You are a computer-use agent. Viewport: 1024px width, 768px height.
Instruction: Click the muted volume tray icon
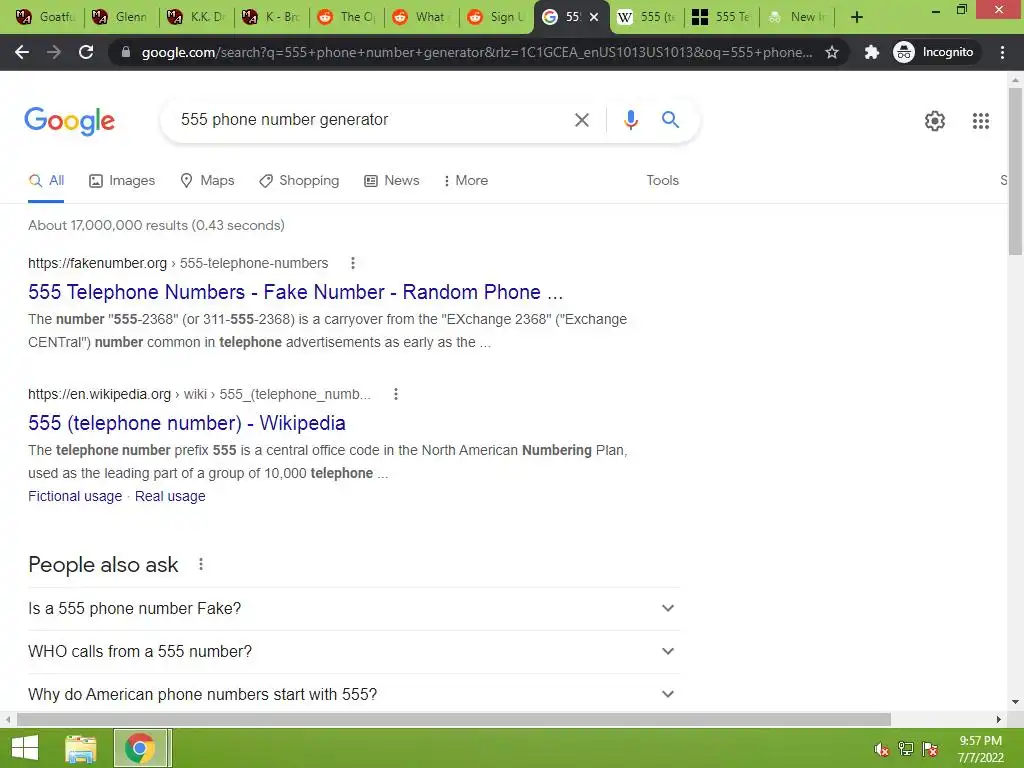881,749
